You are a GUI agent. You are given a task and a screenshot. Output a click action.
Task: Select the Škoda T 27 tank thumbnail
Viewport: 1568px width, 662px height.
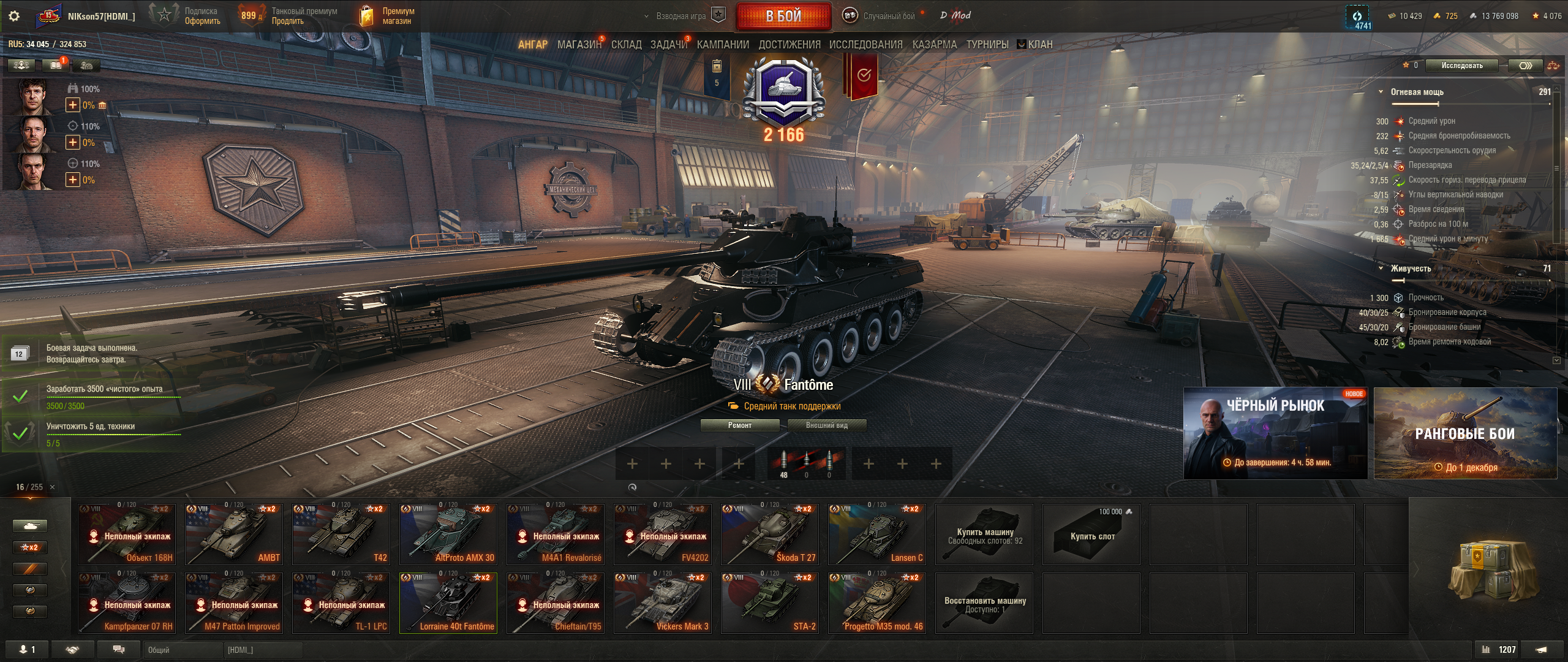pyautogui.click(x=769, y=534)
